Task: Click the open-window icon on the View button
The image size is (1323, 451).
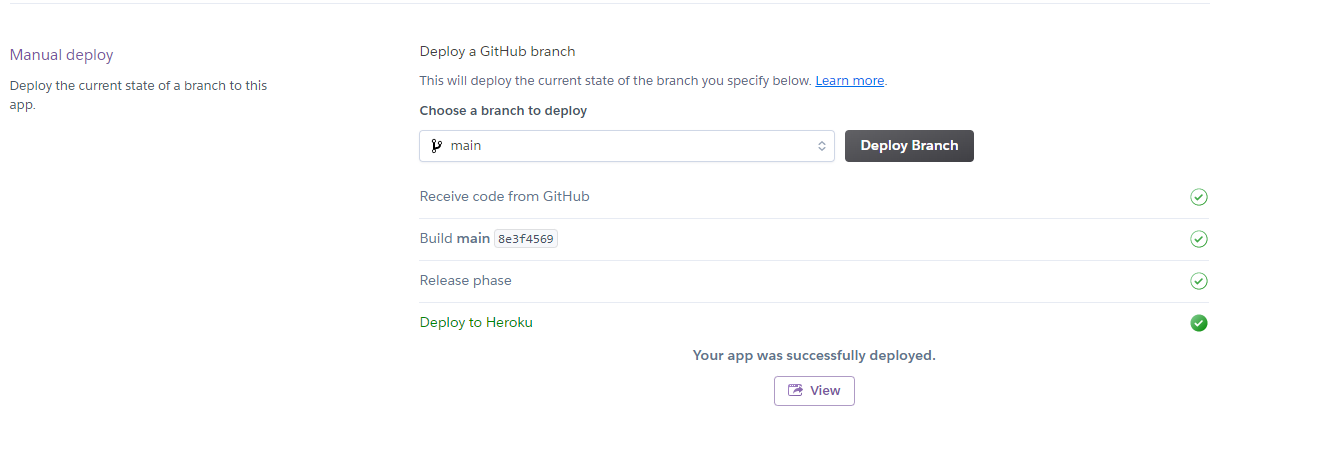Action: click(796, 391)
